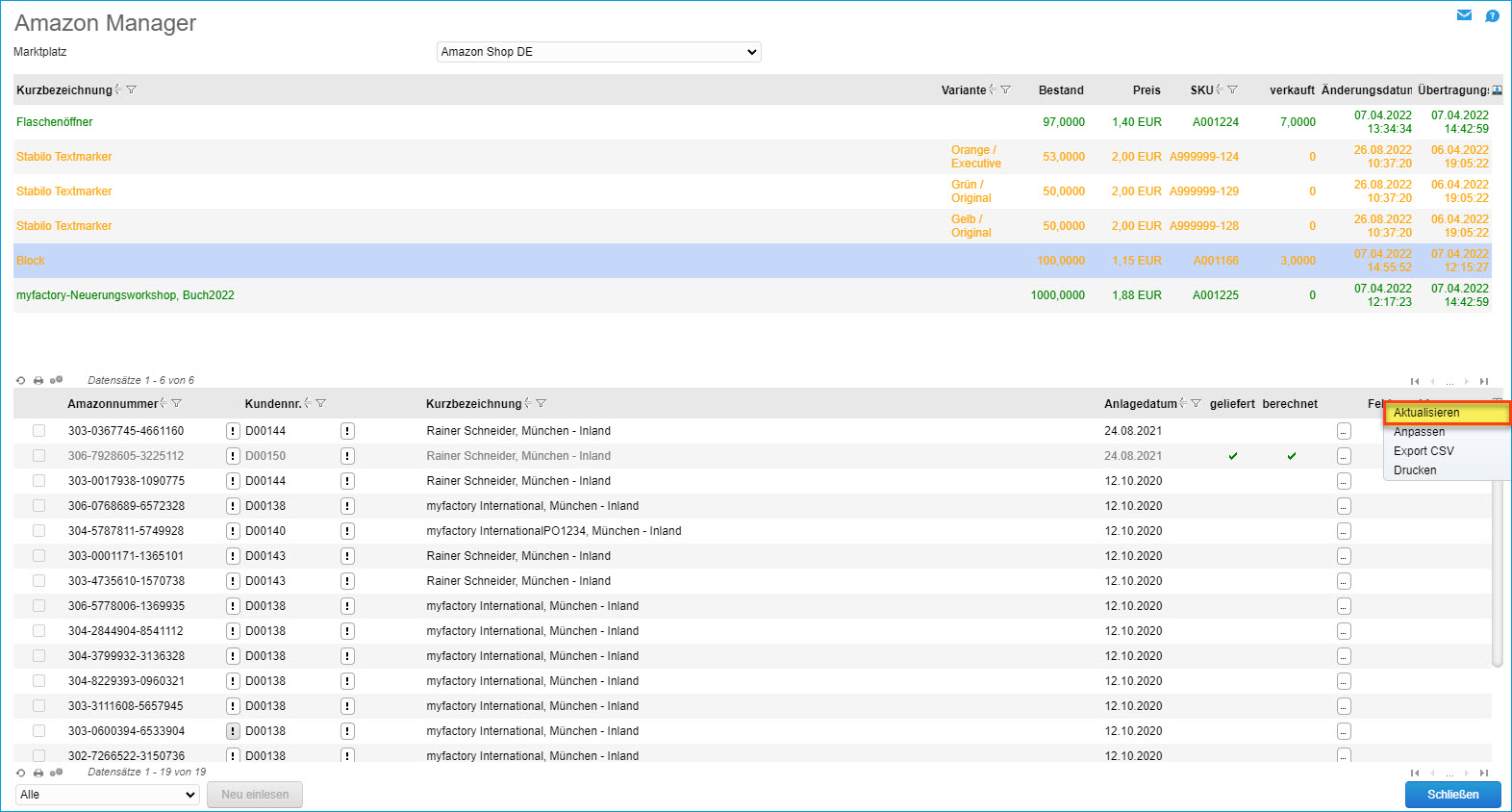The width and height of the screenshot is (1512, 812).
Task: Tick checkbox for order 306-0768689-6572328
Action: click(x=38, y=506)
